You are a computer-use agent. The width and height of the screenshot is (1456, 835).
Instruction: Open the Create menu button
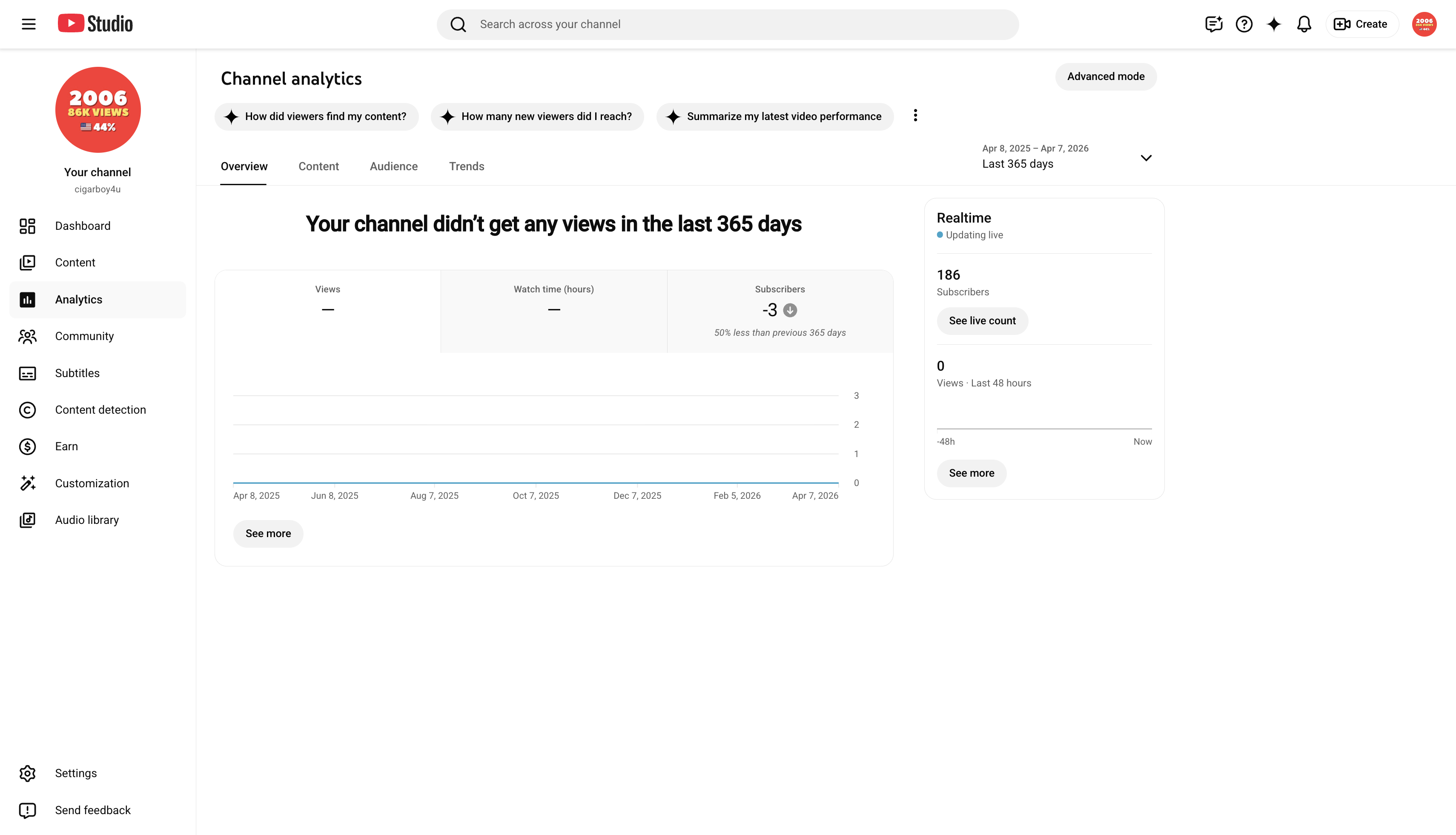click(1361, 24)
